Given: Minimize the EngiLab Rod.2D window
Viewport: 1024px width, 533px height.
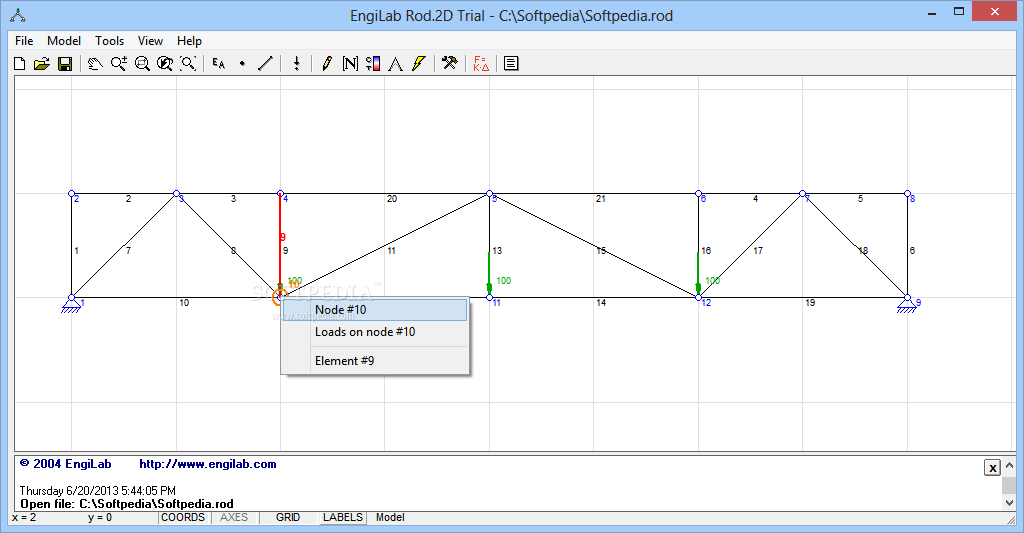Looking at the screenshot, I should point(932,12).
